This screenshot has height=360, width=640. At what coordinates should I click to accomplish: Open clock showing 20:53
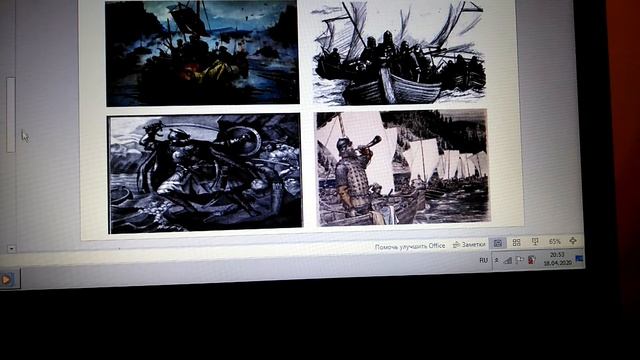(x=557, y=259)
